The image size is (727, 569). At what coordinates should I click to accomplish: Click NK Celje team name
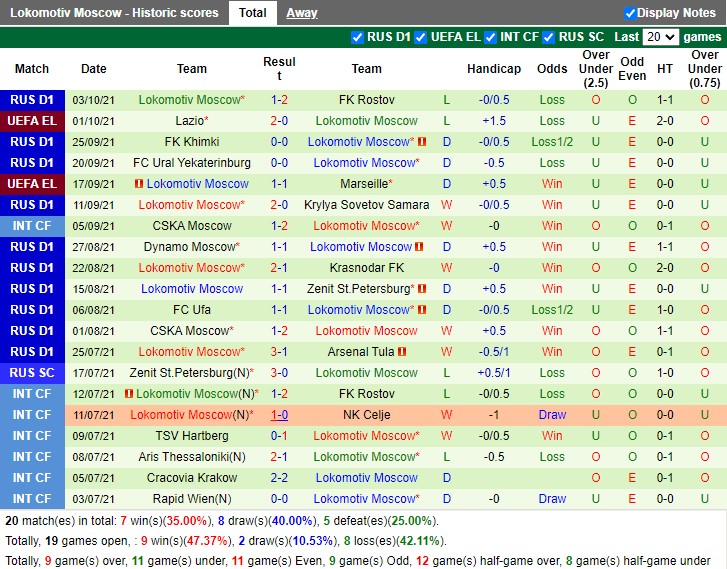point(366,415)
